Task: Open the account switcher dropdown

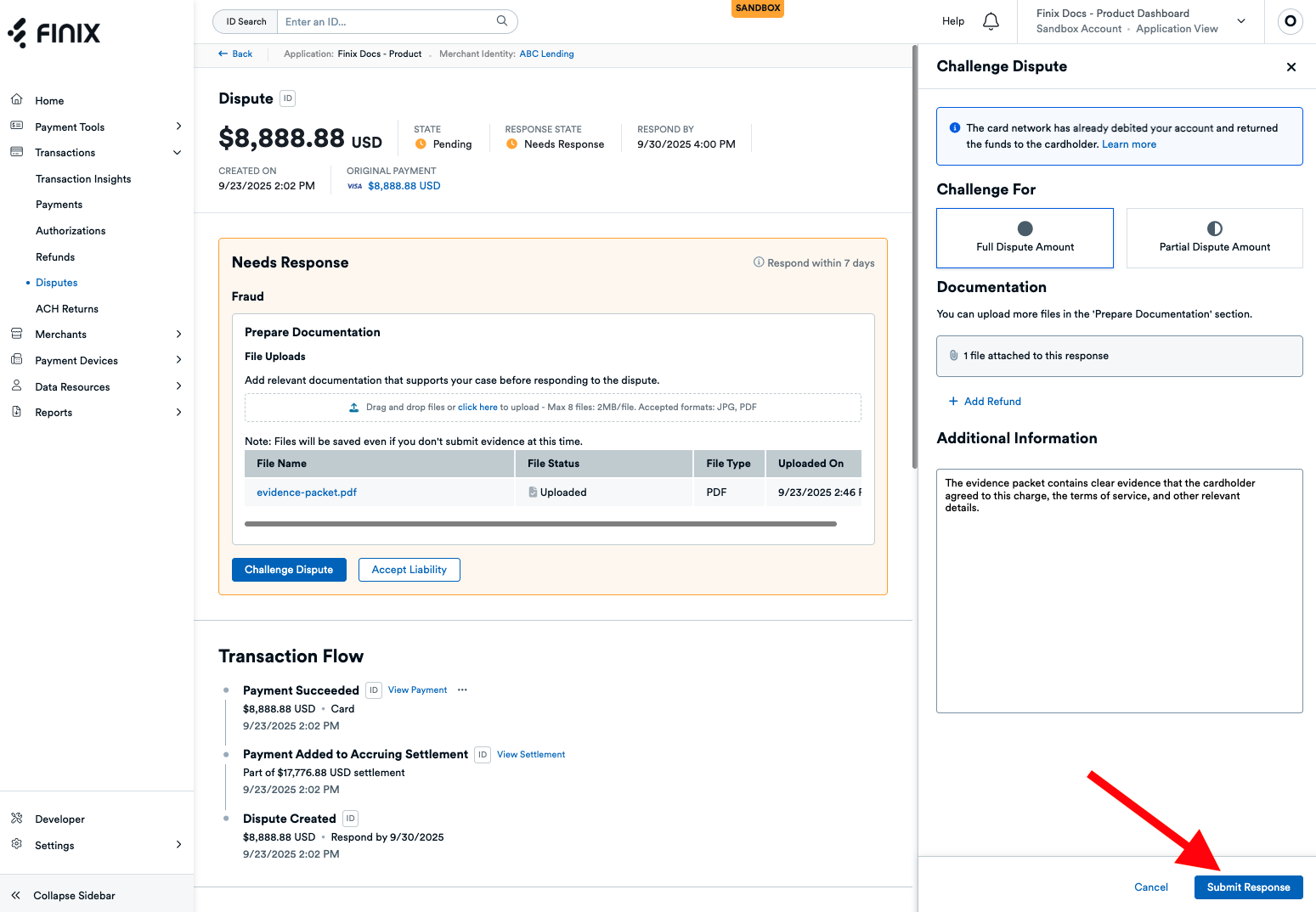Action: coord(1240,21)
